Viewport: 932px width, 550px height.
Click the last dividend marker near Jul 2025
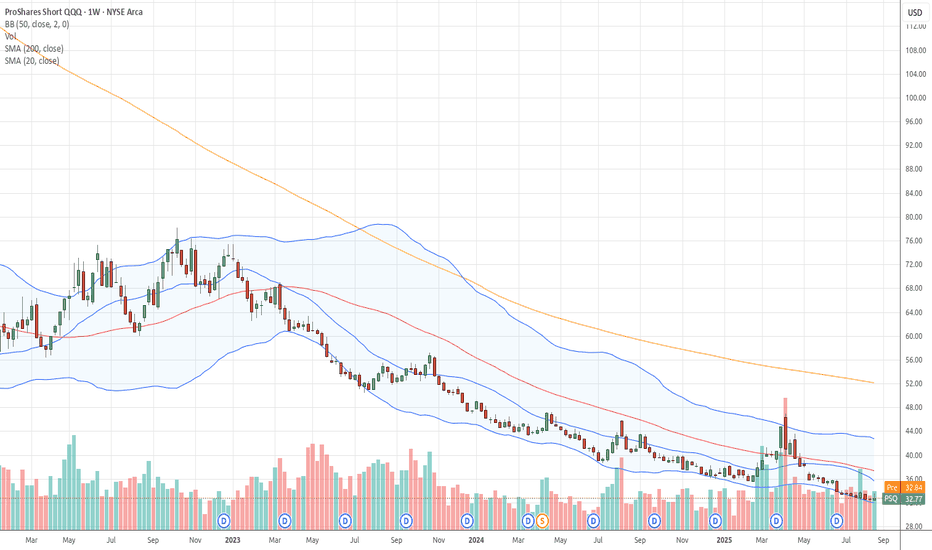pyautogui.click(x=836, y=521)
